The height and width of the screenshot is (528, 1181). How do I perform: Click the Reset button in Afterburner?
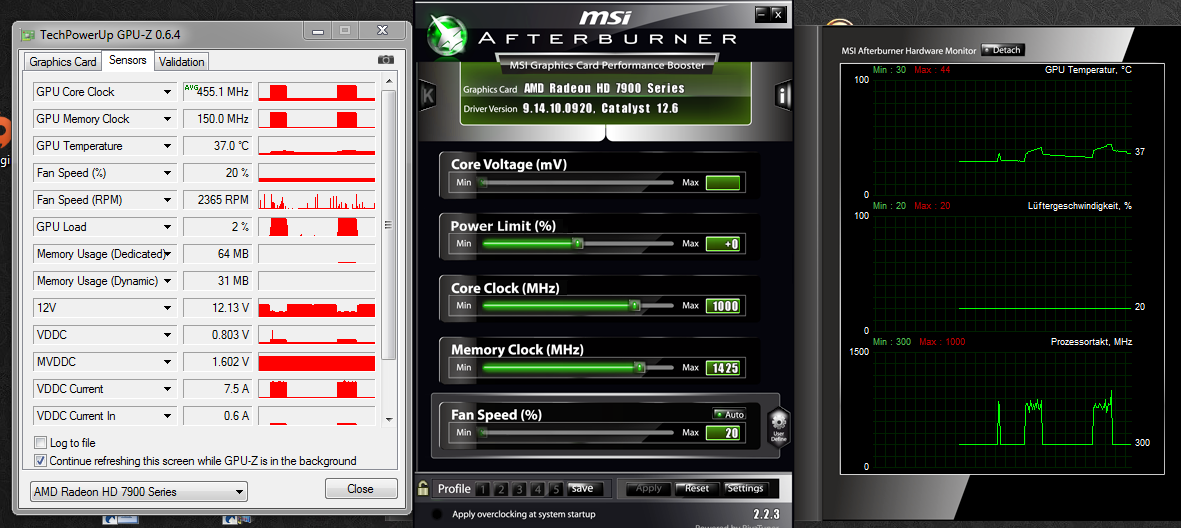(697, 488)
